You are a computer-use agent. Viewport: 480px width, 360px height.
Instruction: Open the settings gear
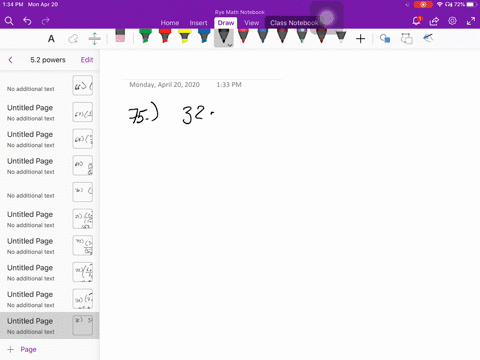pos(452,21)
